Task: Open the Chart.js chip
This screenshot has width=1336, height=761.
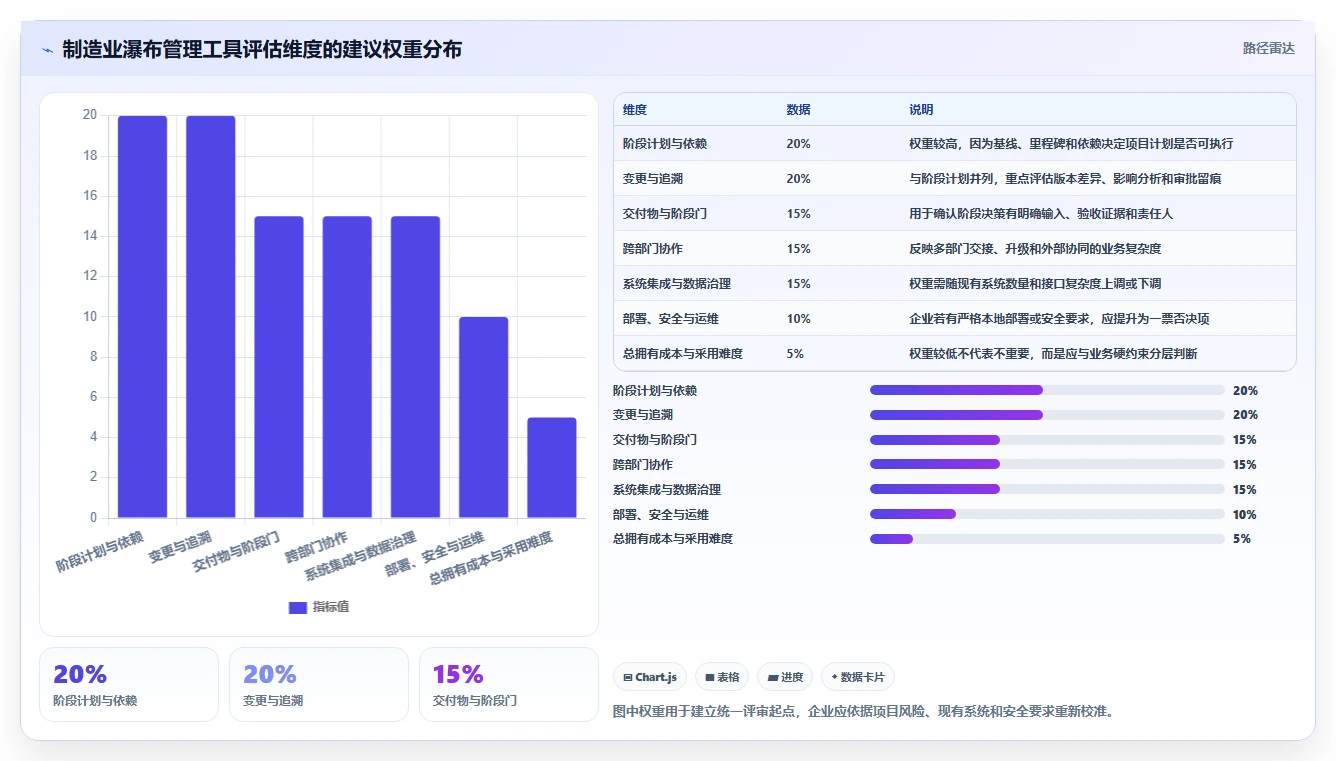Action: [650, 677]
